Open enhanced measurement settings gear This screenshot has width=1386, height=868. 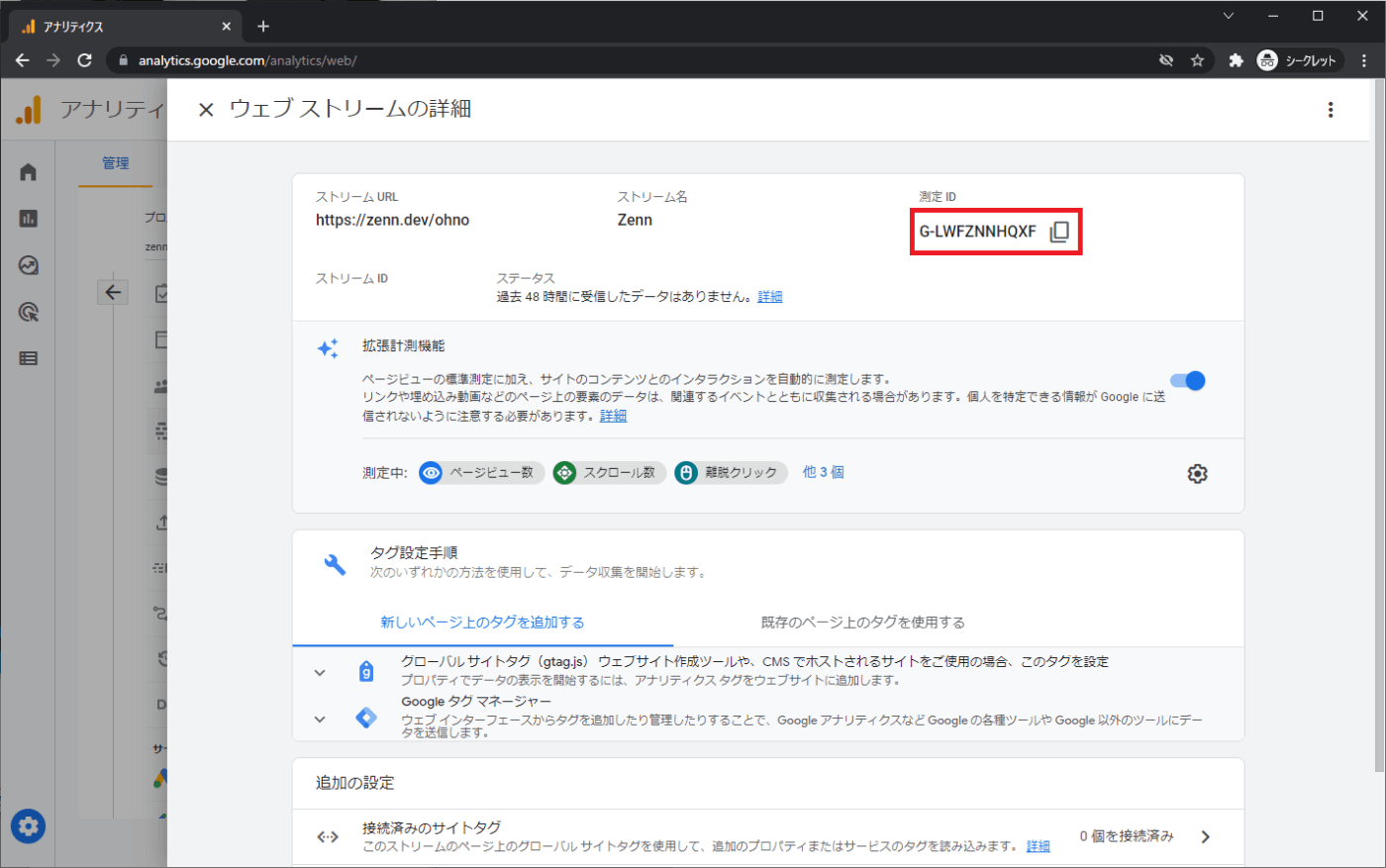click(x=1197, y=474)
